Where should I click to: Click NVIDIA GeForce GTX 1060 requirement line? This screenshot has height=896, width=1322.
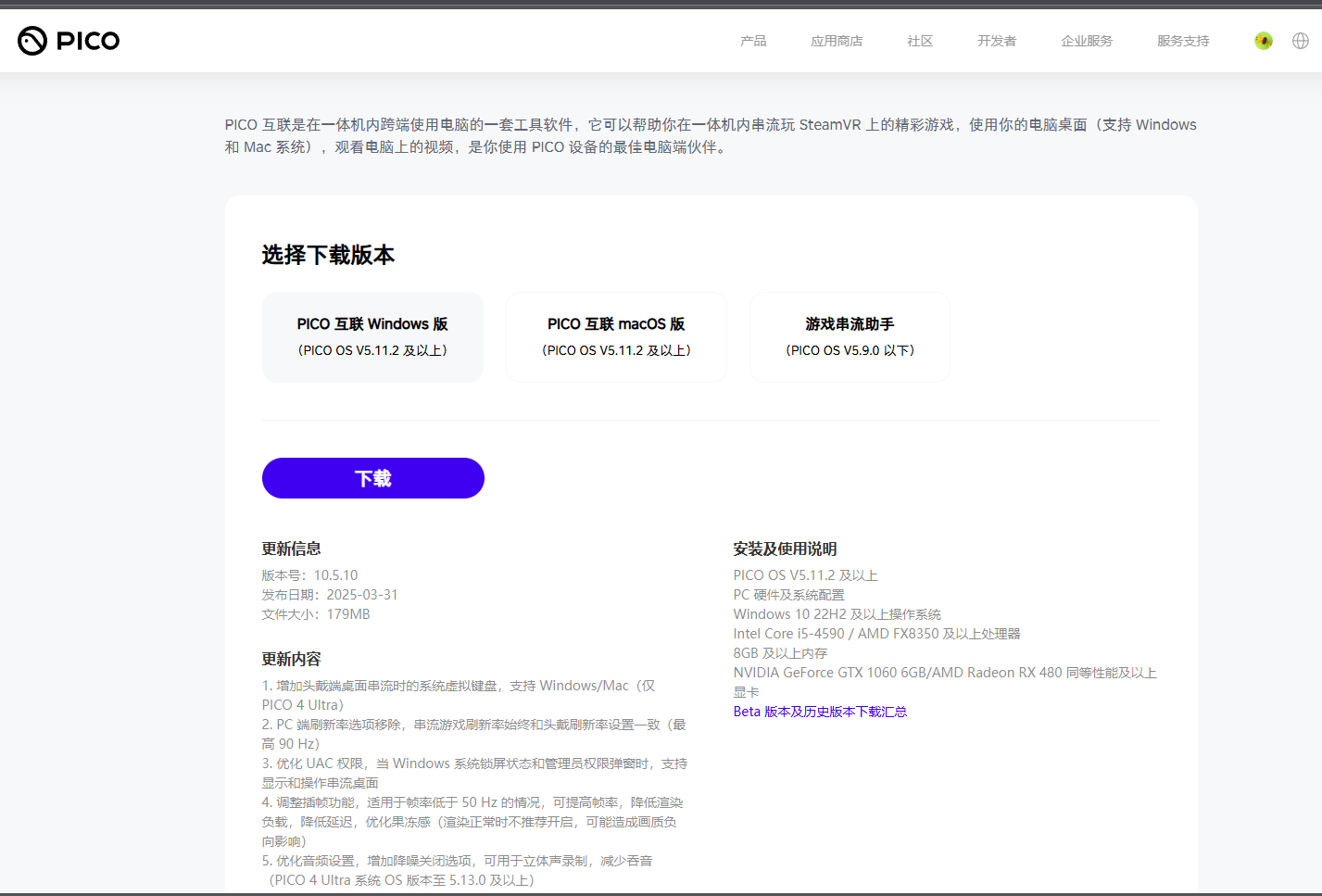pos(945,683)
